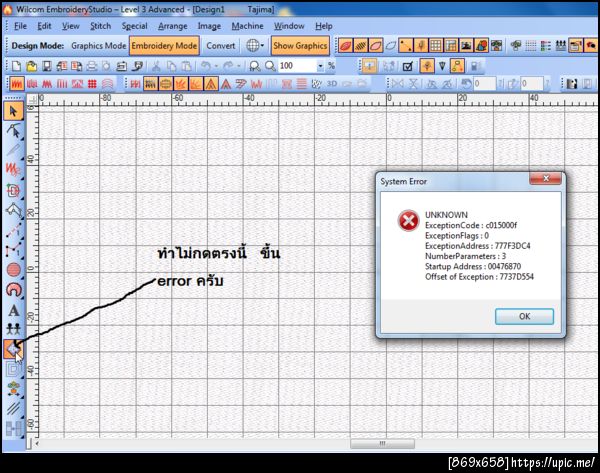Click the grayed Print icon
The image size is (600, 473).
click(x=91, y=66)
